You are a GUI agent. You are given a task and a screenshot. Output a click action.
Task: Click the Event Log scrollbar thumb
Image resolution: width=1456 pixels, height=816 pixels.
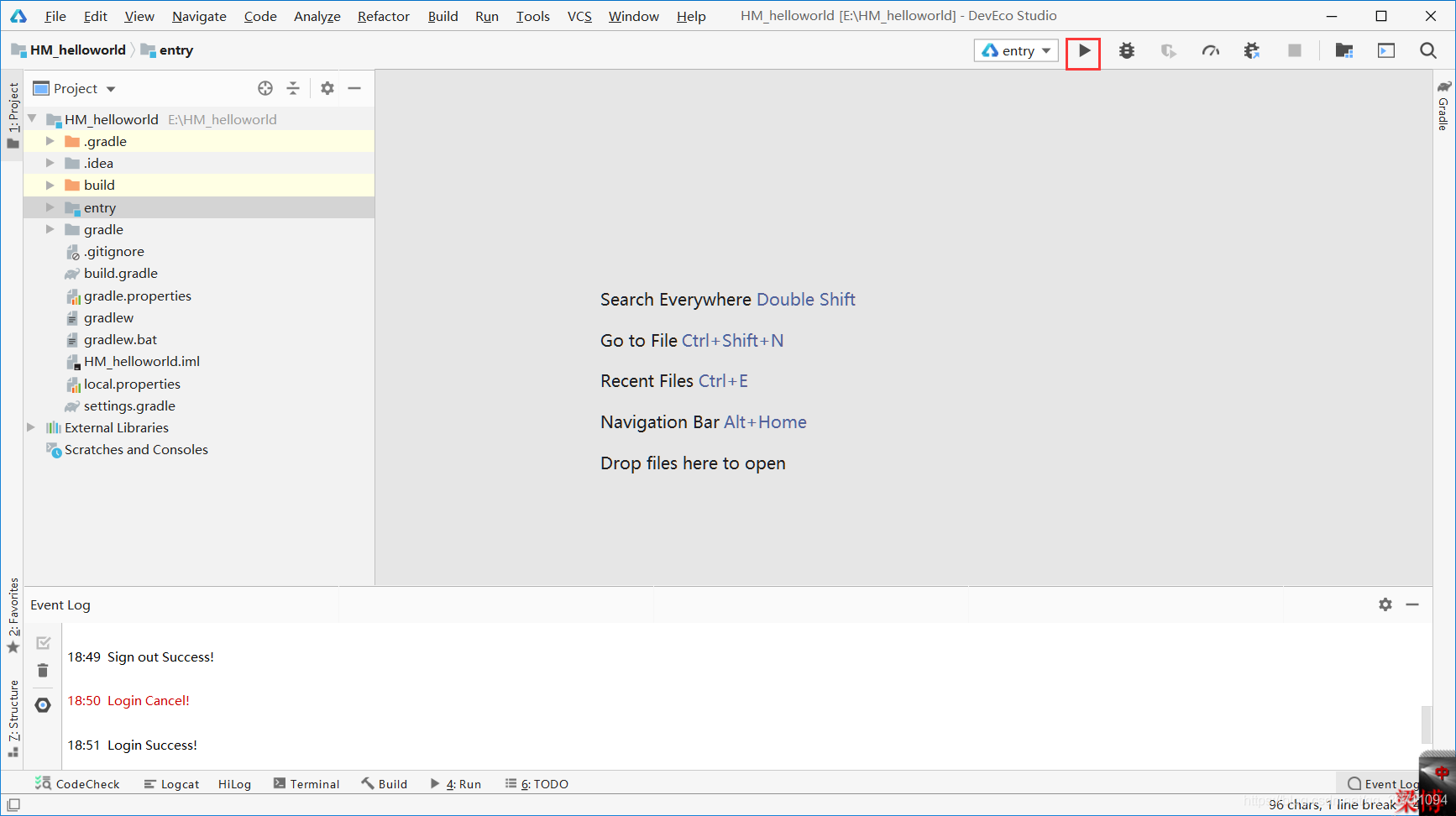[1426, 724]
